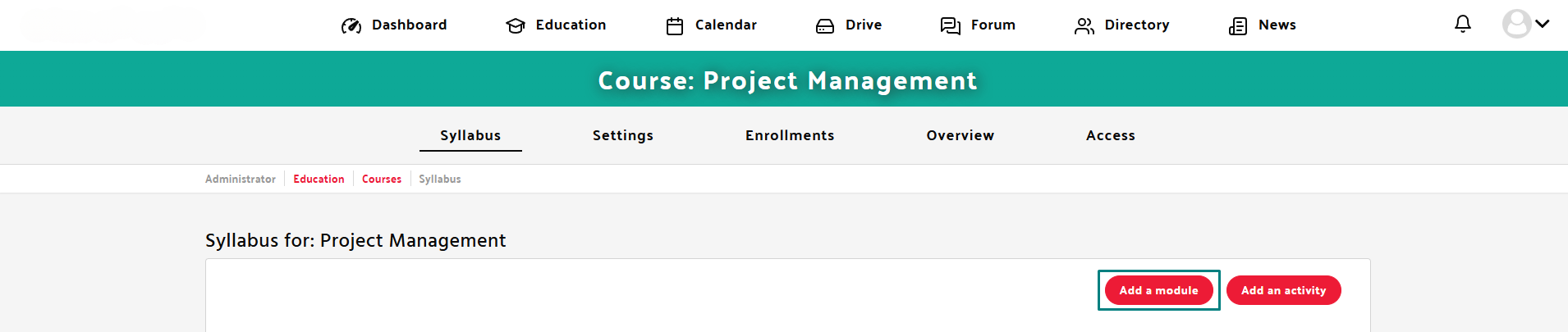1568x332 pixels.
Task: Follow the Courses breadcrumb link
Action: coord(382,179)
